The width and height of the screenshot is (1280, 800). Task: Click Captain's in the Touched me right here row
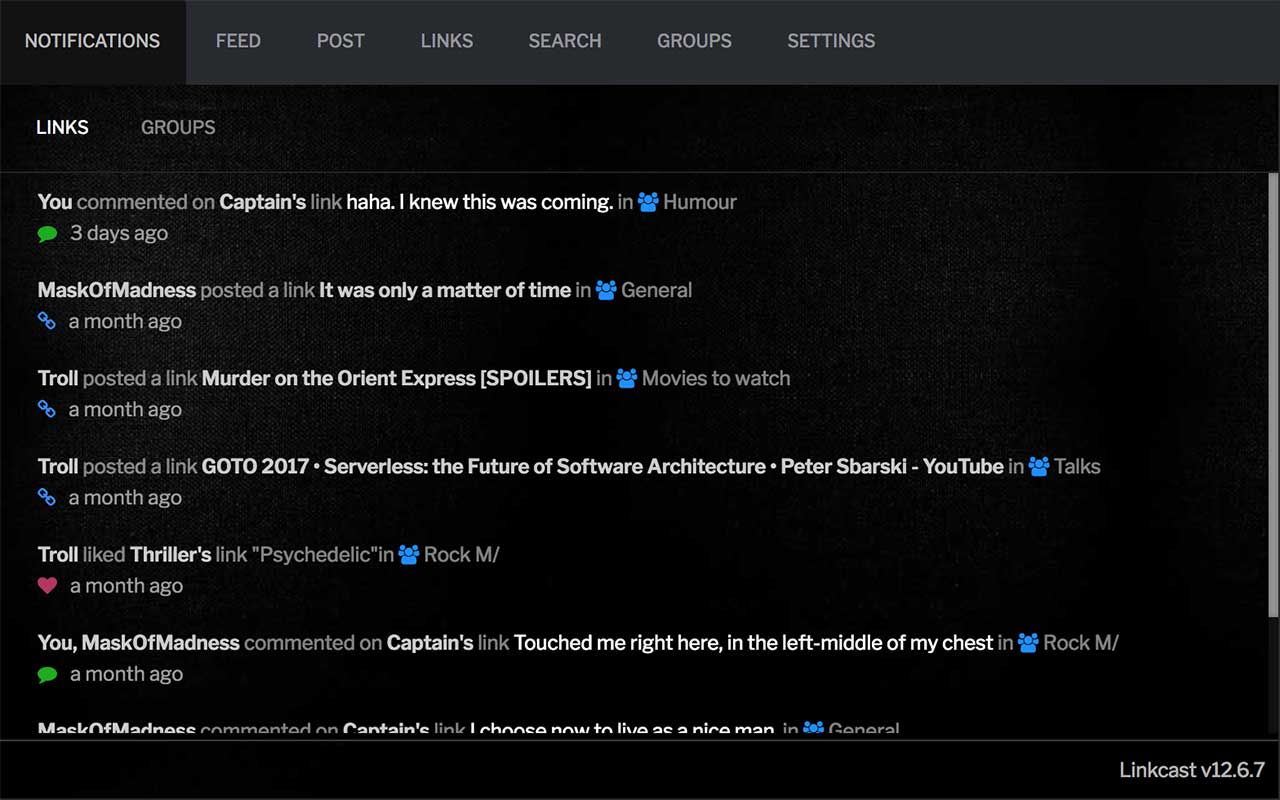point(430,642)
